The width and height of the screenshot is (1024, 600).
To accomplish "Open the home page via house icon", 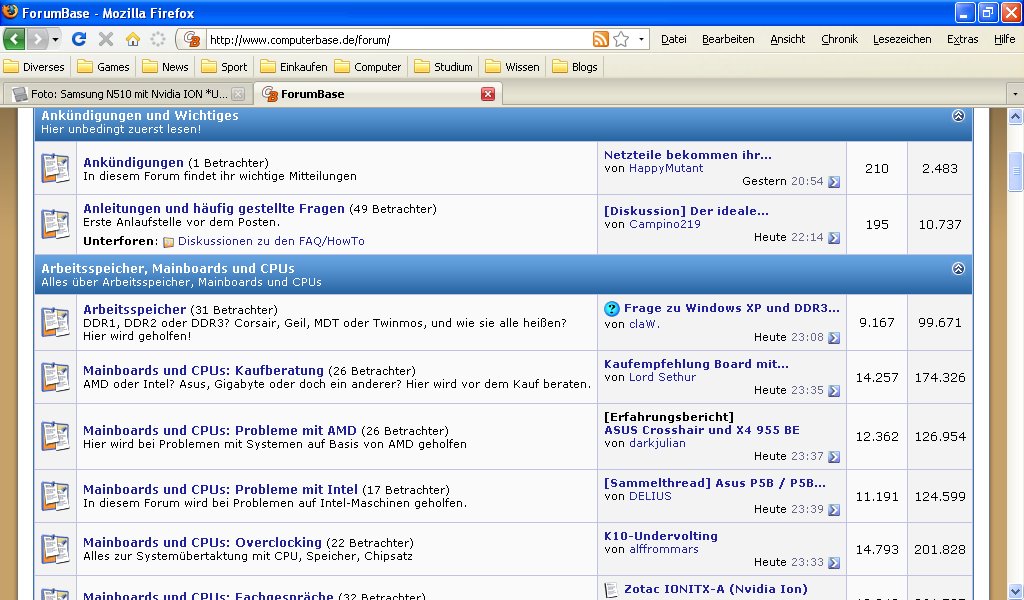I will click(x=133, y=39).
